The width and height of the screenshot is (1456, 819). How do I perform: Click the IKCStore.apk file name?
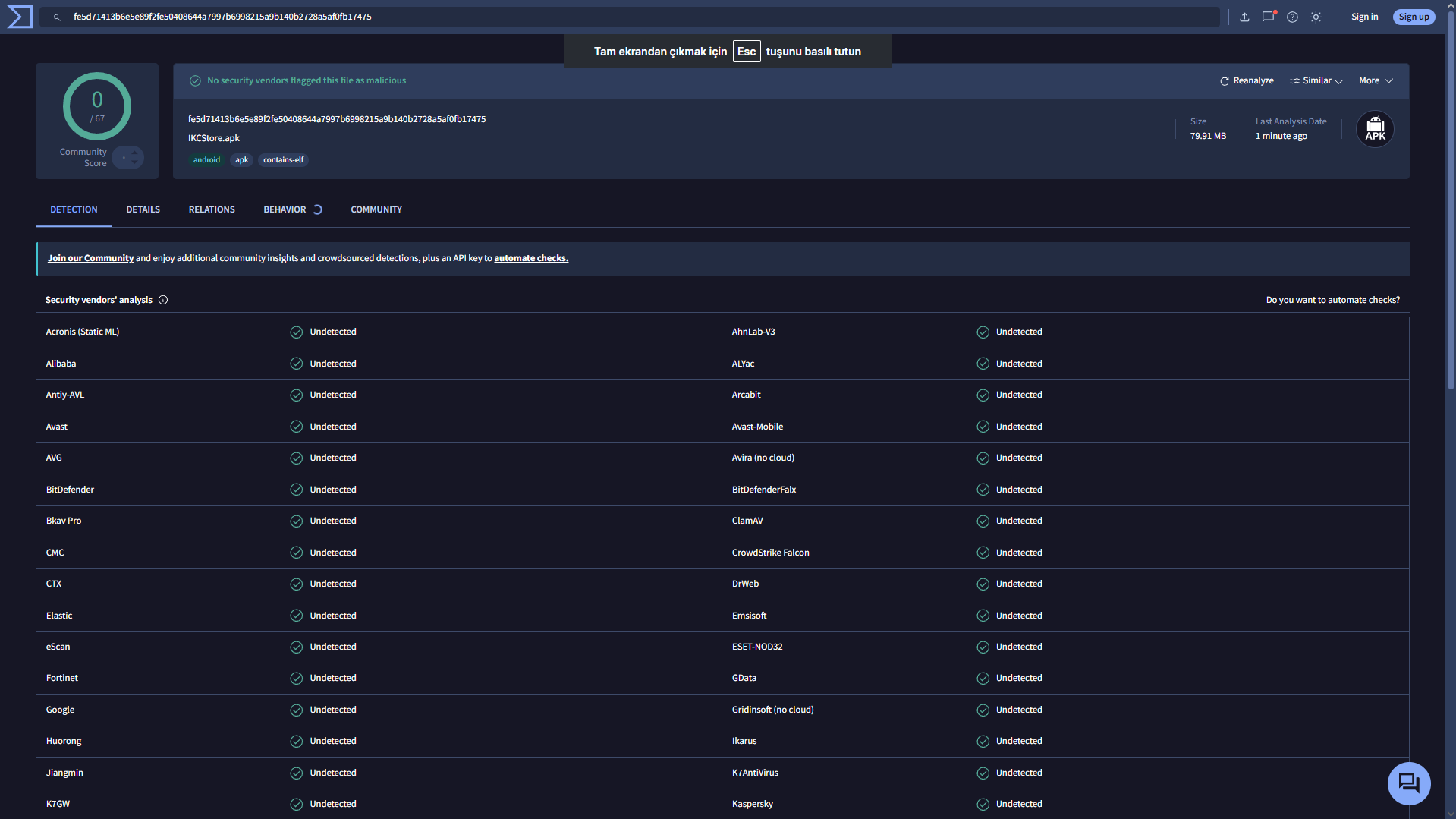pos(214,138)
